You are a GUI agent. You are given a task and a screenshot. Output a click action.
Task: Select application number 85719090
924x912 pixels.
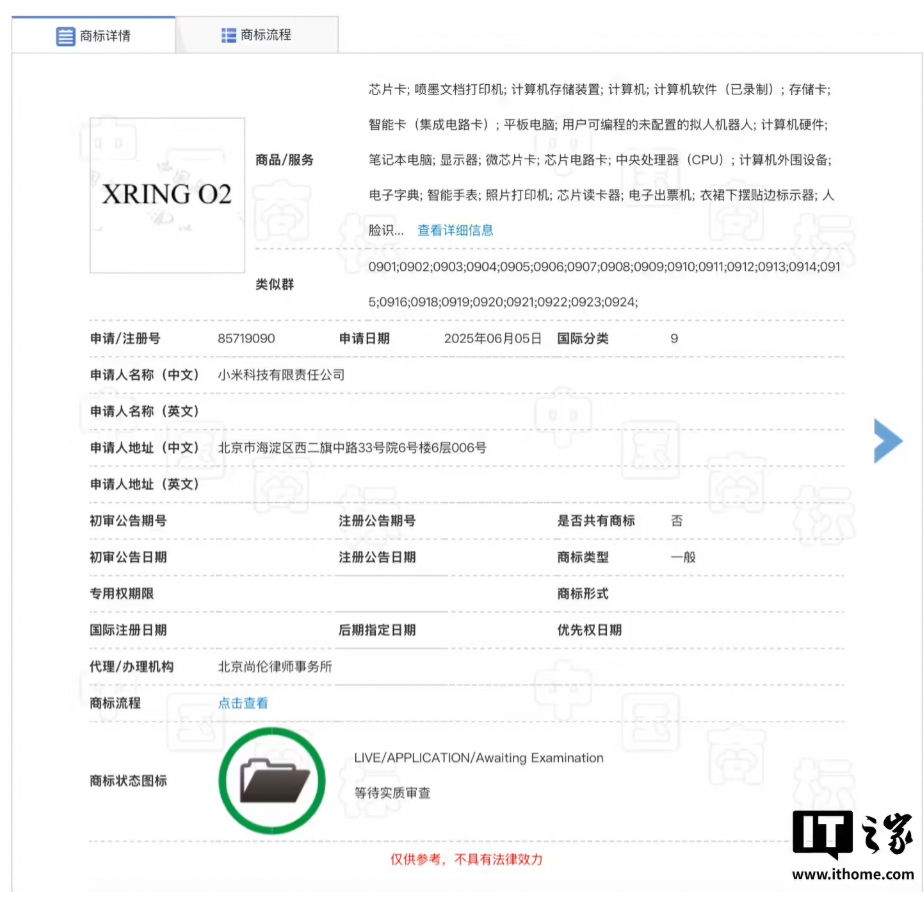point(246,339)
